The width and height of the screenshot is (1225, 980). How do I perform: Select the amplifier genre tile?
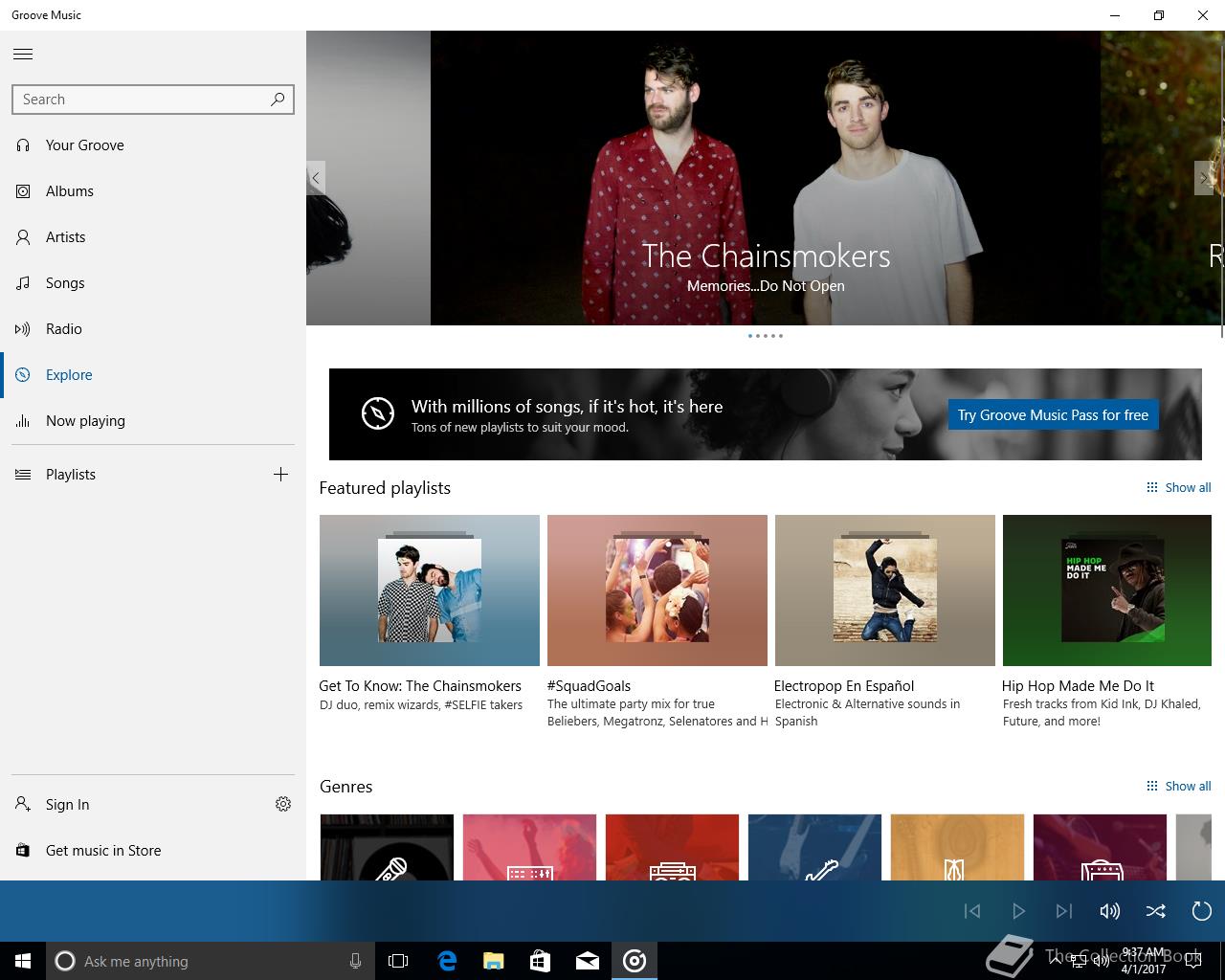coord(1100,847)
